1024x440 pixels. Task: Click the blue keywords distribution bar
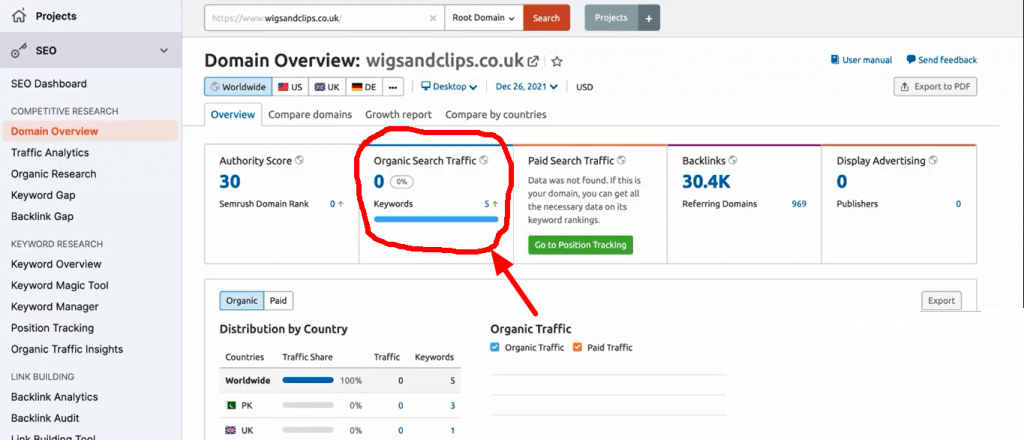tap(436, 219)
